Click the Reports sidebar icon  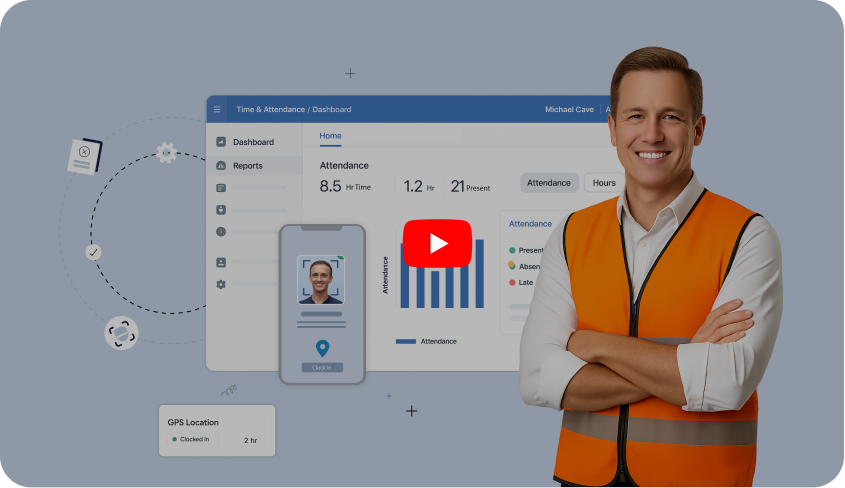(221, 165)
